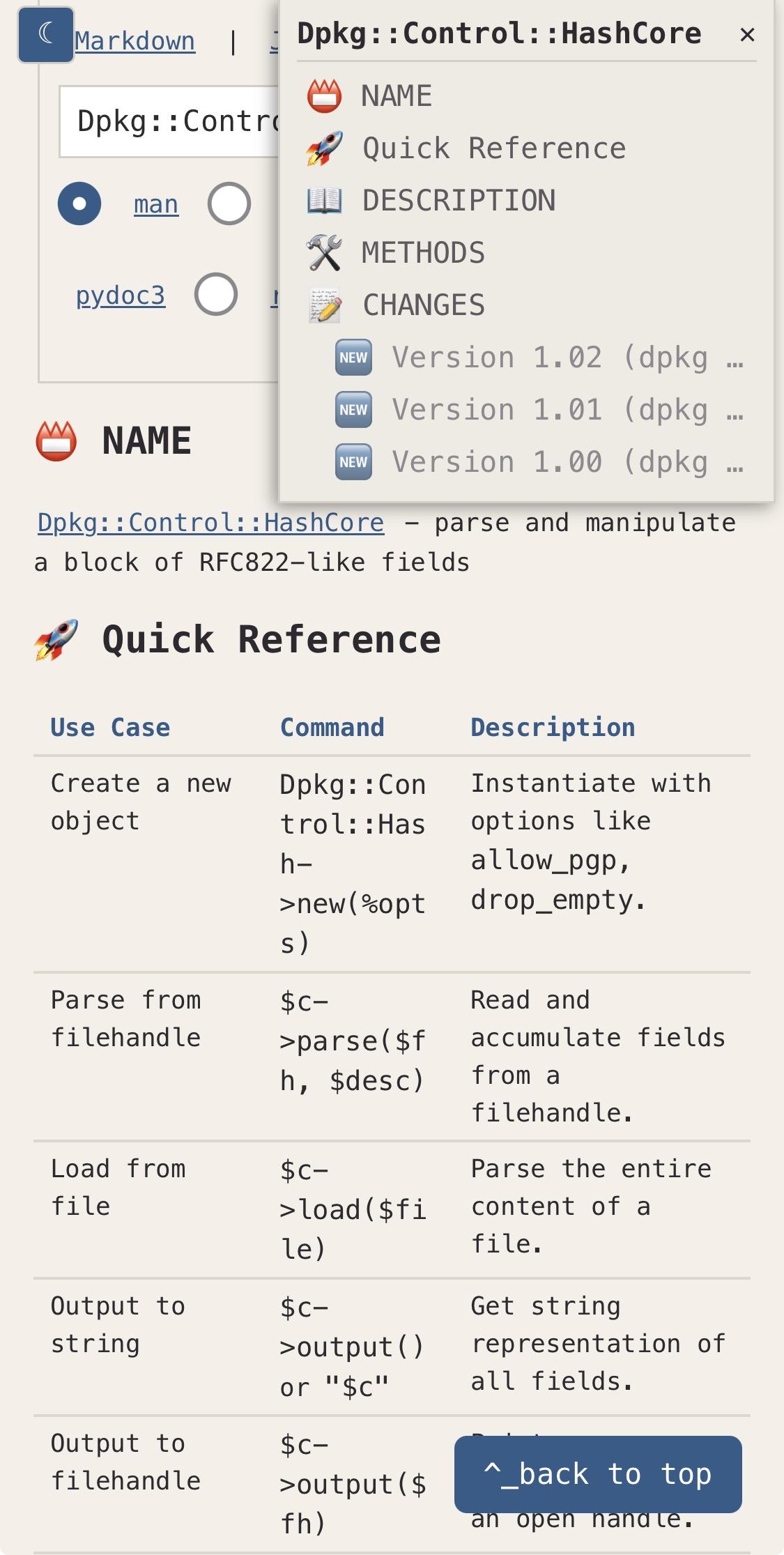Viewport: 784px width, 1555px height.
Task: Click 'Output to filehandle' cell
Action: pyautogui.click(x=125, y=1462)
